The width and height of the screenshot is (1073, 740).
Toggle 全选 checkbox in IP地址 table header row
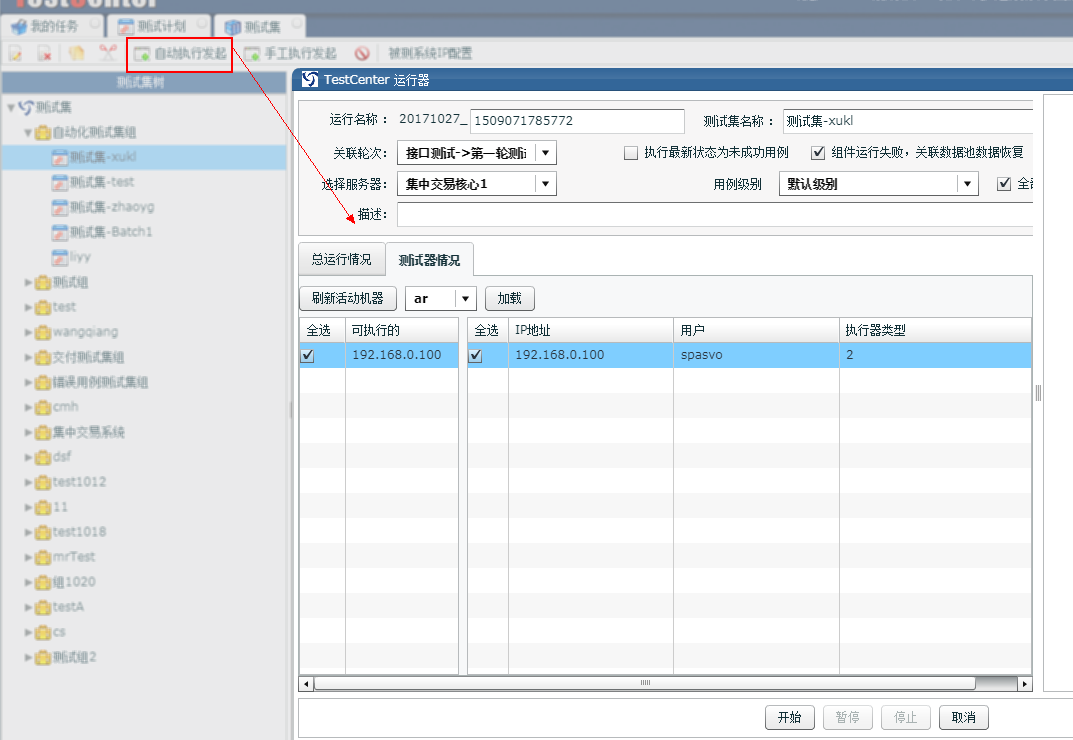click(477, 356)
